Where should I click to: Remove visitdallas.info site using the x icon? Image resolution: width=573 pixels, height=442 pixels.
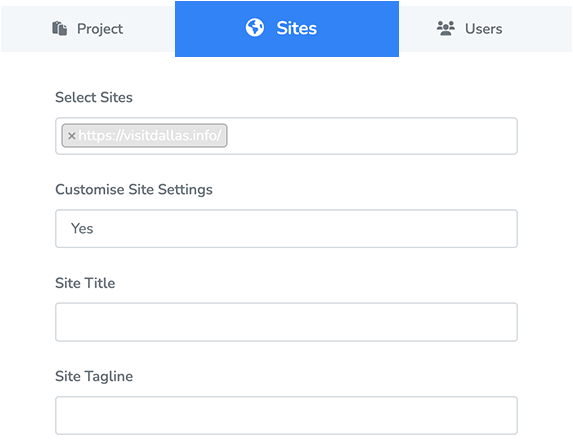pyautogui.click(x=72, y=136)
